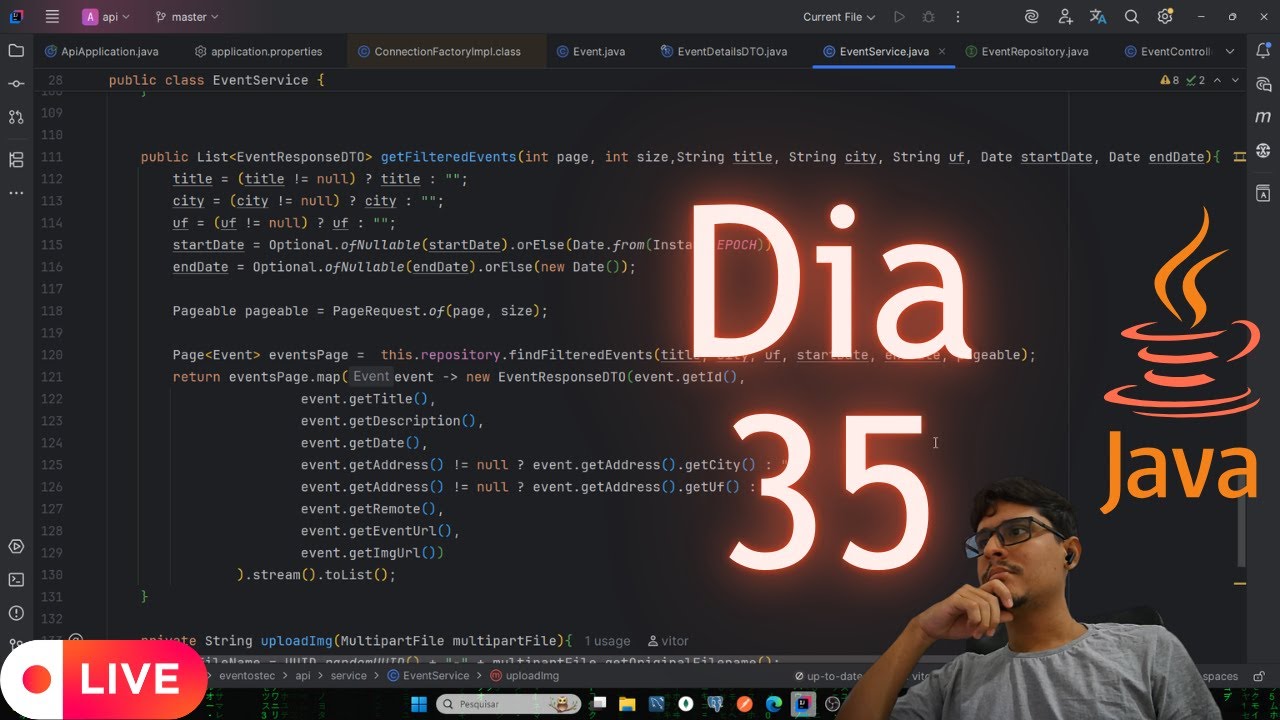Open the main hamburger menu

[52, 17]
